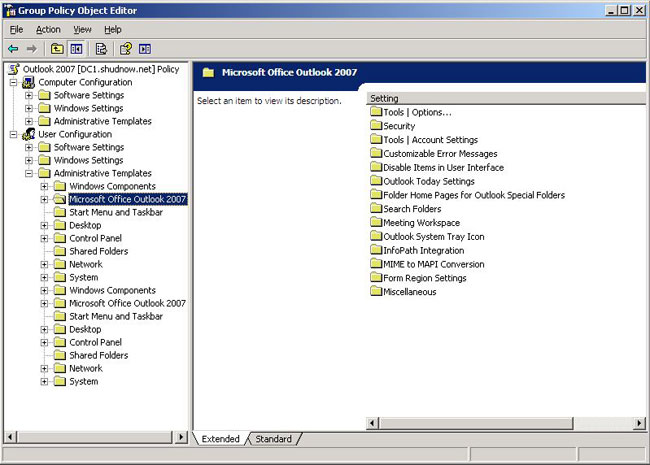650x465 pixels.
Task: Select Start Menu and Taskbar under Outlook 2007
Action: 115,212
